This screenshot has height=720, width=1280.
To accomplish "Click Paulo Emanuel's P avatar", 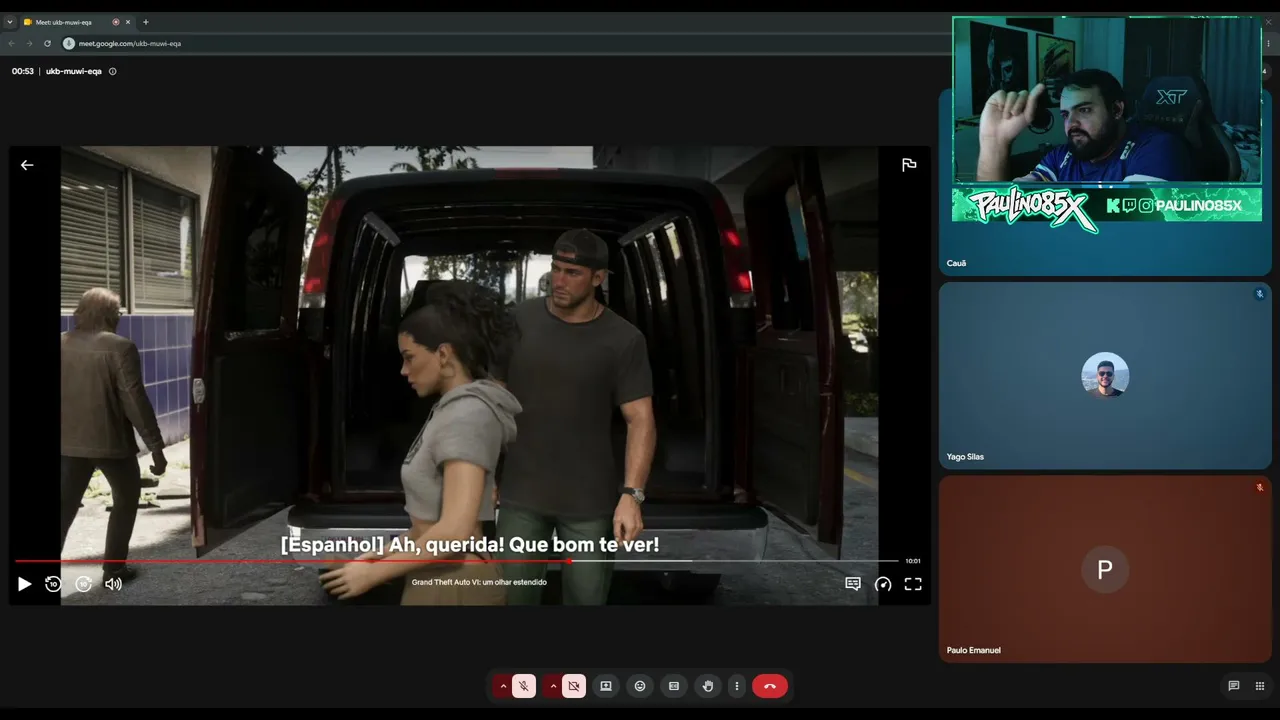I will [1105, 569].
